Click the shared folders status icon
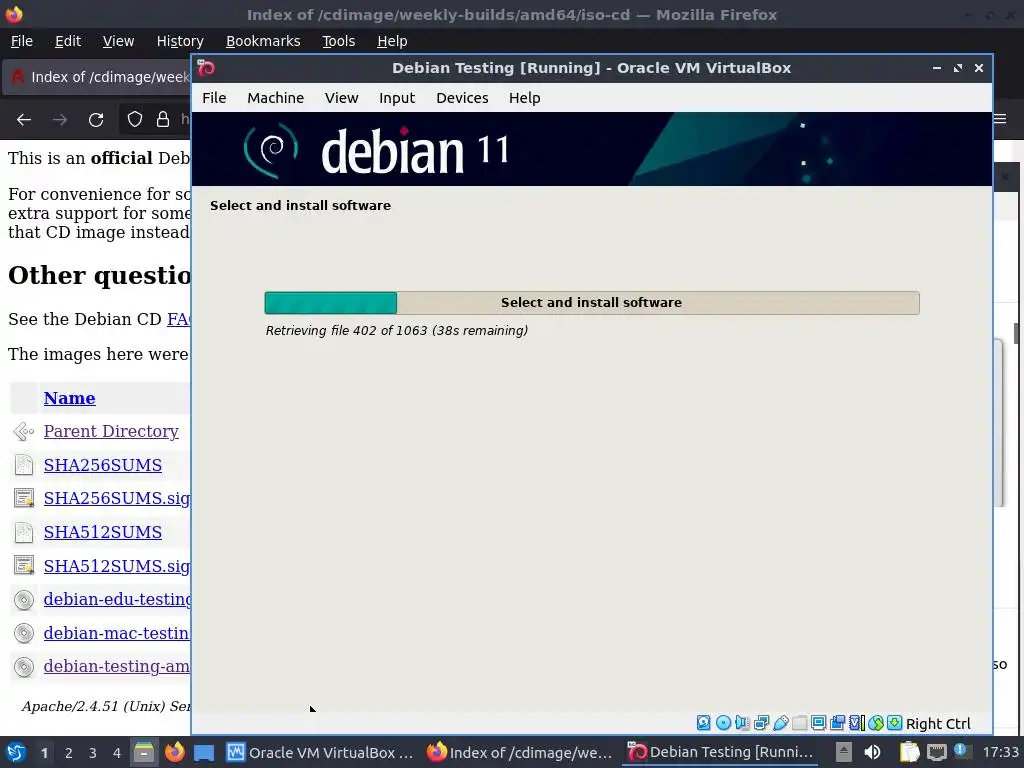The width and height of the screenshot is (1024, 768). (799, 723)
